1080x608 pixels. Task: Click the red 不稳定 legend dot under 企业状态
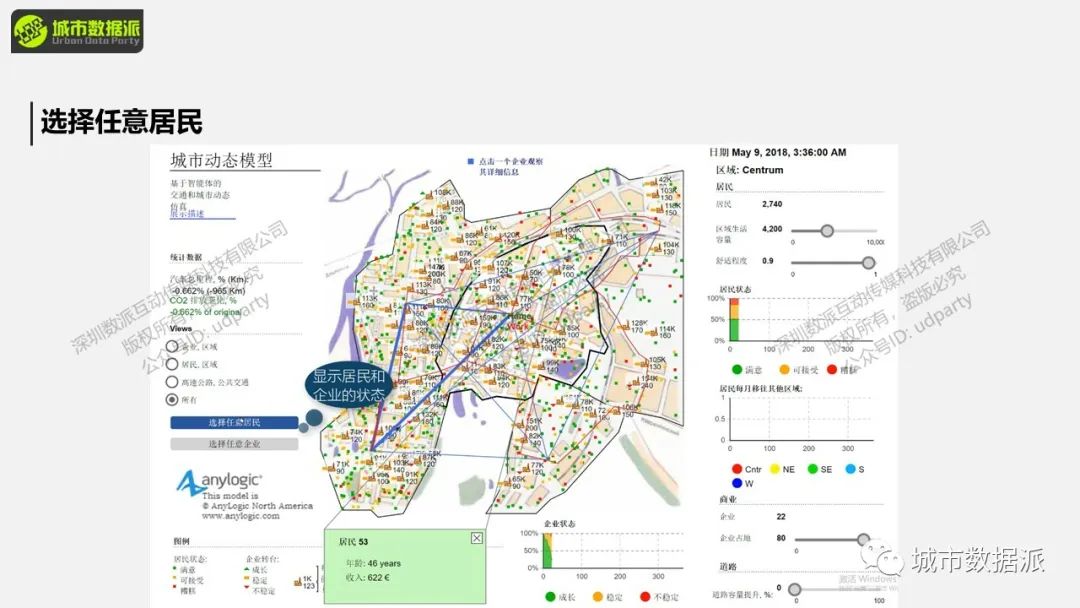[645, 597]
